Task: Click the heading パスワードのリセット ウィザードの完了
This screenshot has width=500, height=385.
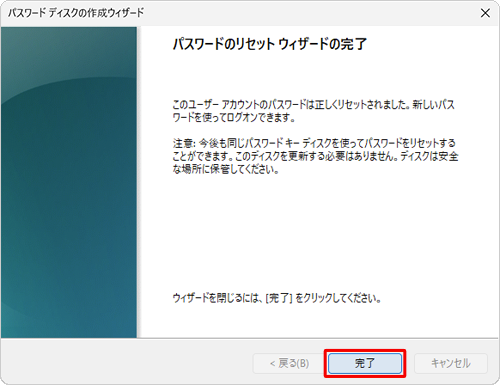Action: [270, 44]
